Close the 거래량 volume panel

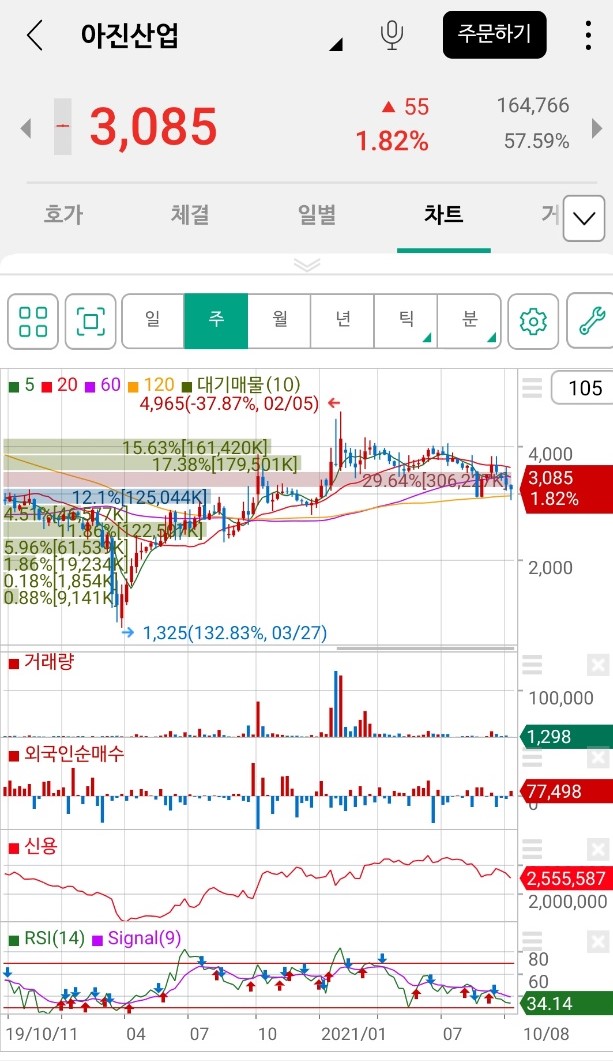click(x=597, y=665)
